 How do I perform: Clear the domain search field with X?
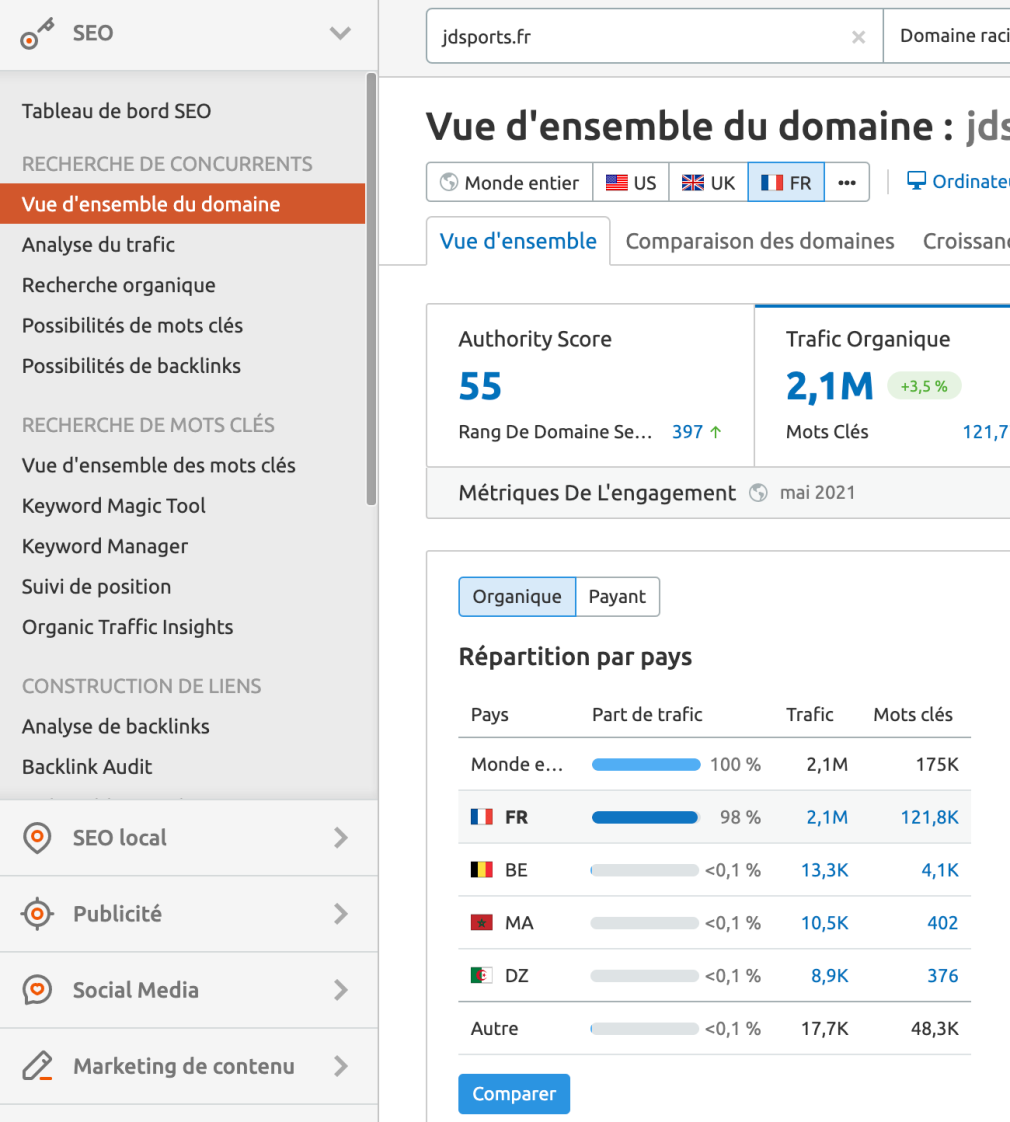[x=858, y=37]
